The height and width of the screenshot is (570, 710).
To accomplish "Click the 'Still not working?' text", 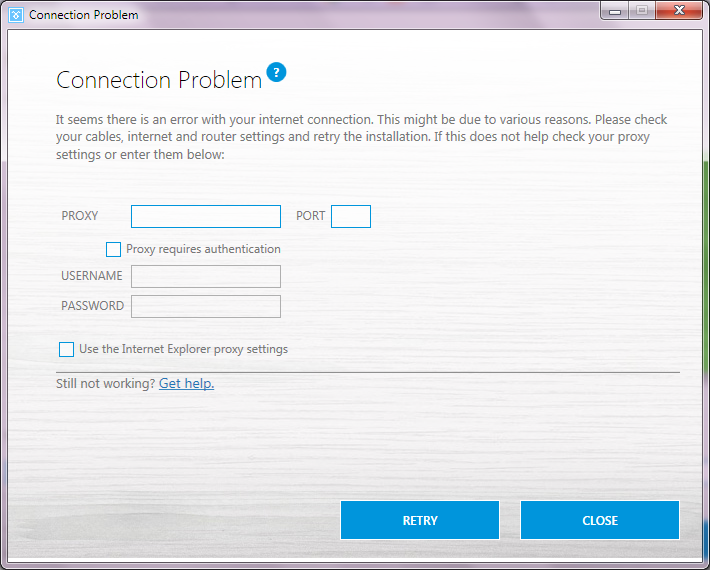I will (106, 383).
